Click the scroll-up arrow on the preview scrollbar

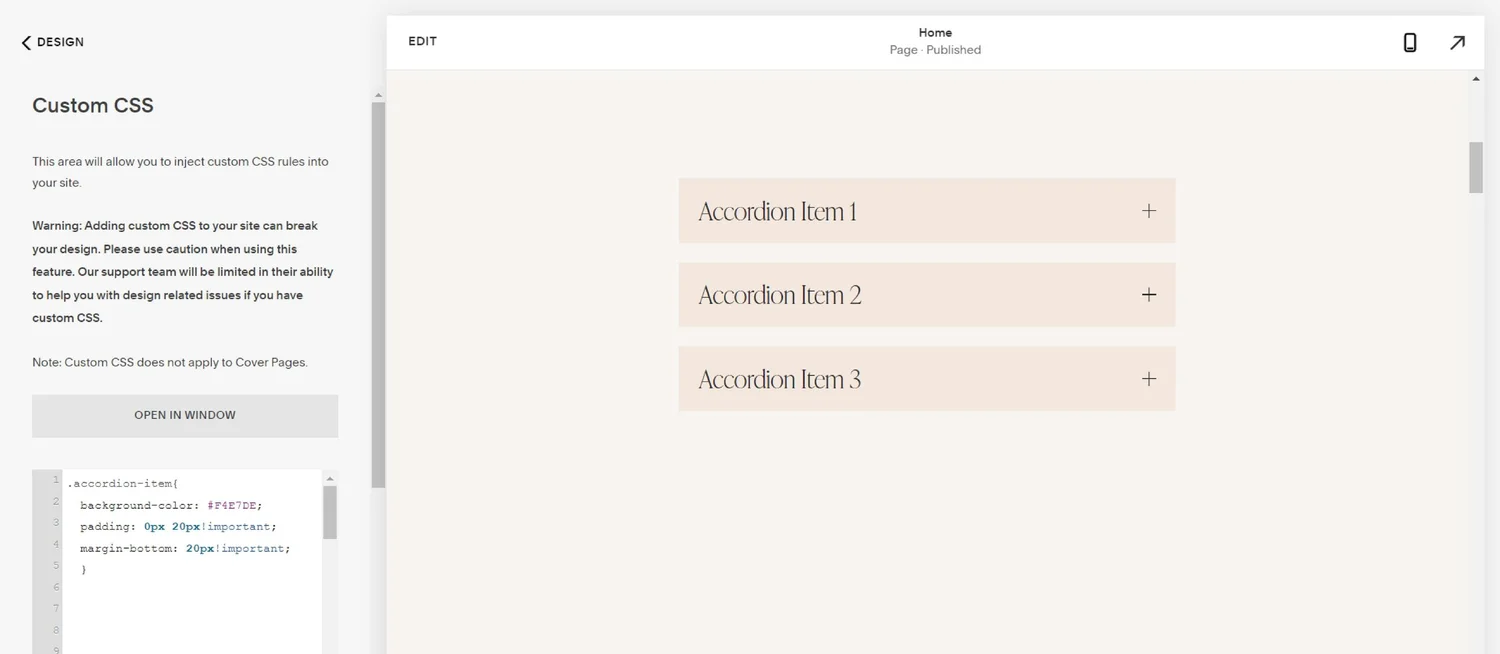click(x=1474, y=77)
